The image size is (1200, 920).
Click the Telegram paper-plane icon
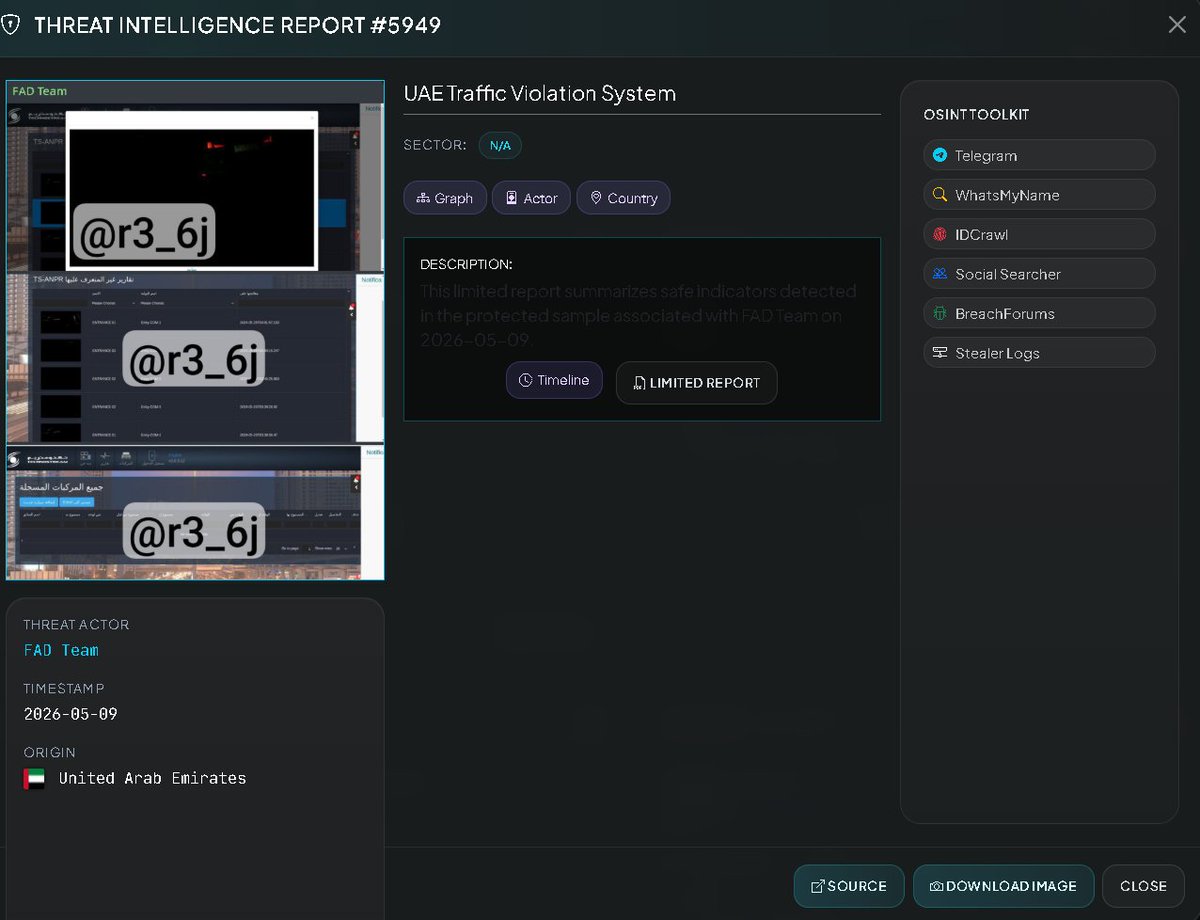[940, 155]
